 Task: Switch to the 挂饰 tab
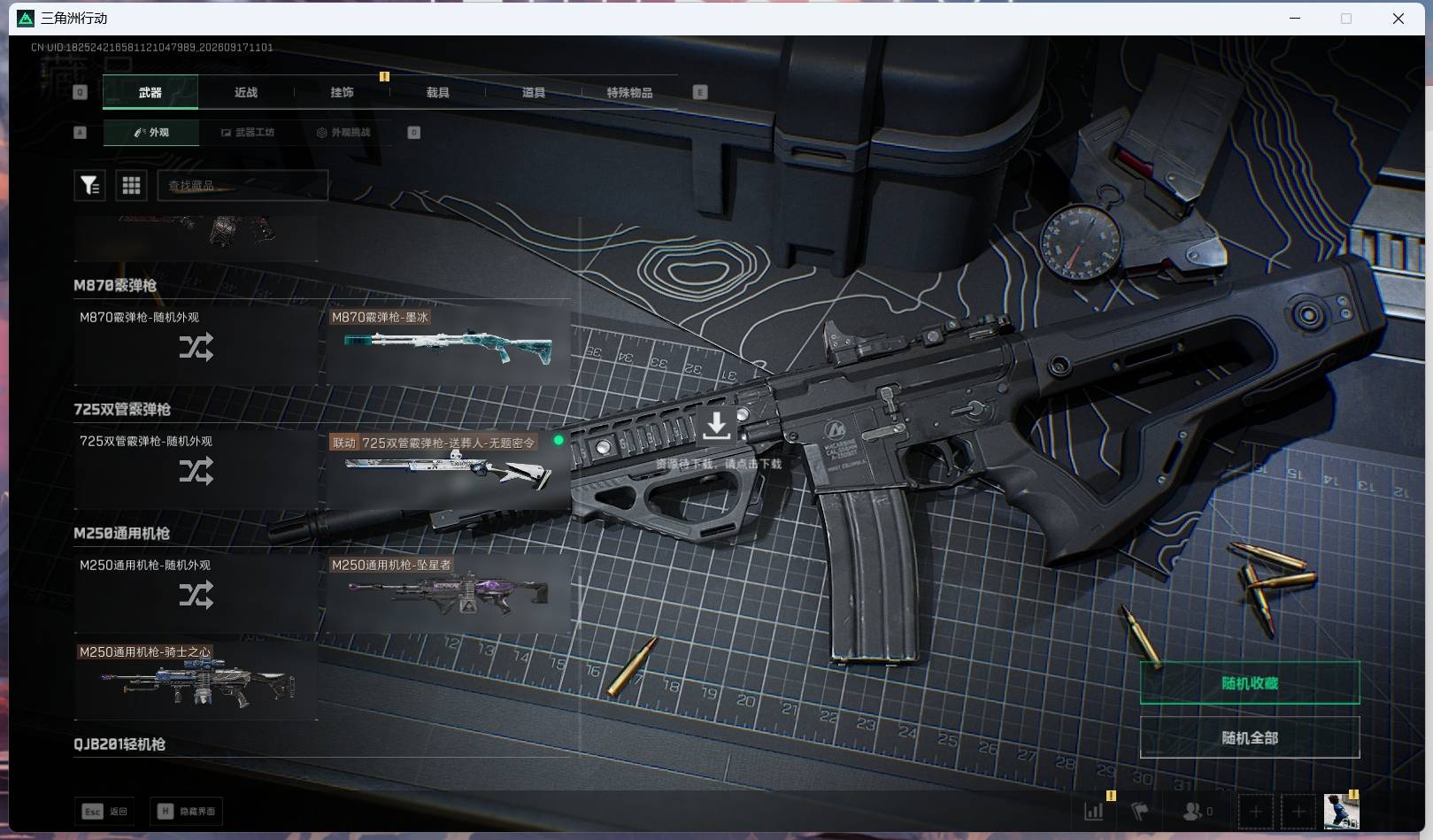[x=342, y=92]
